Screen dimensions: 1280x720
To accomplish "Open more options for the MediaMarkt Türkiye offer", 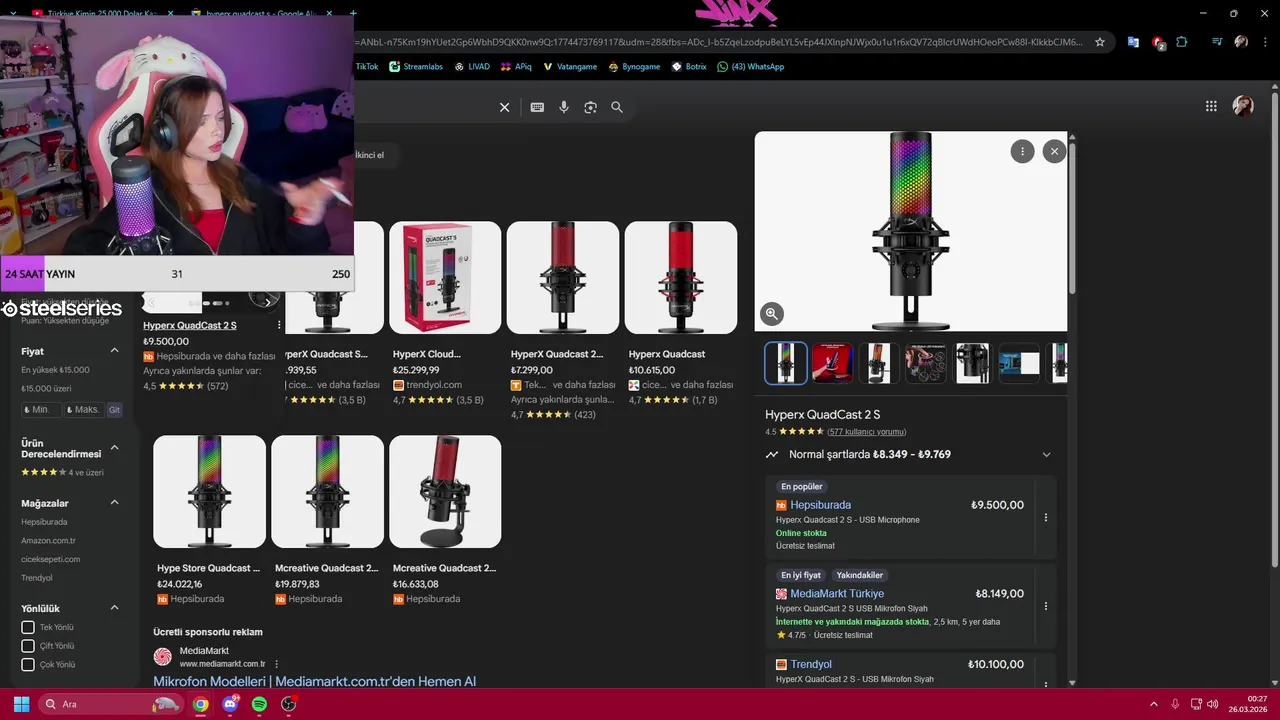I will 1046,606.
